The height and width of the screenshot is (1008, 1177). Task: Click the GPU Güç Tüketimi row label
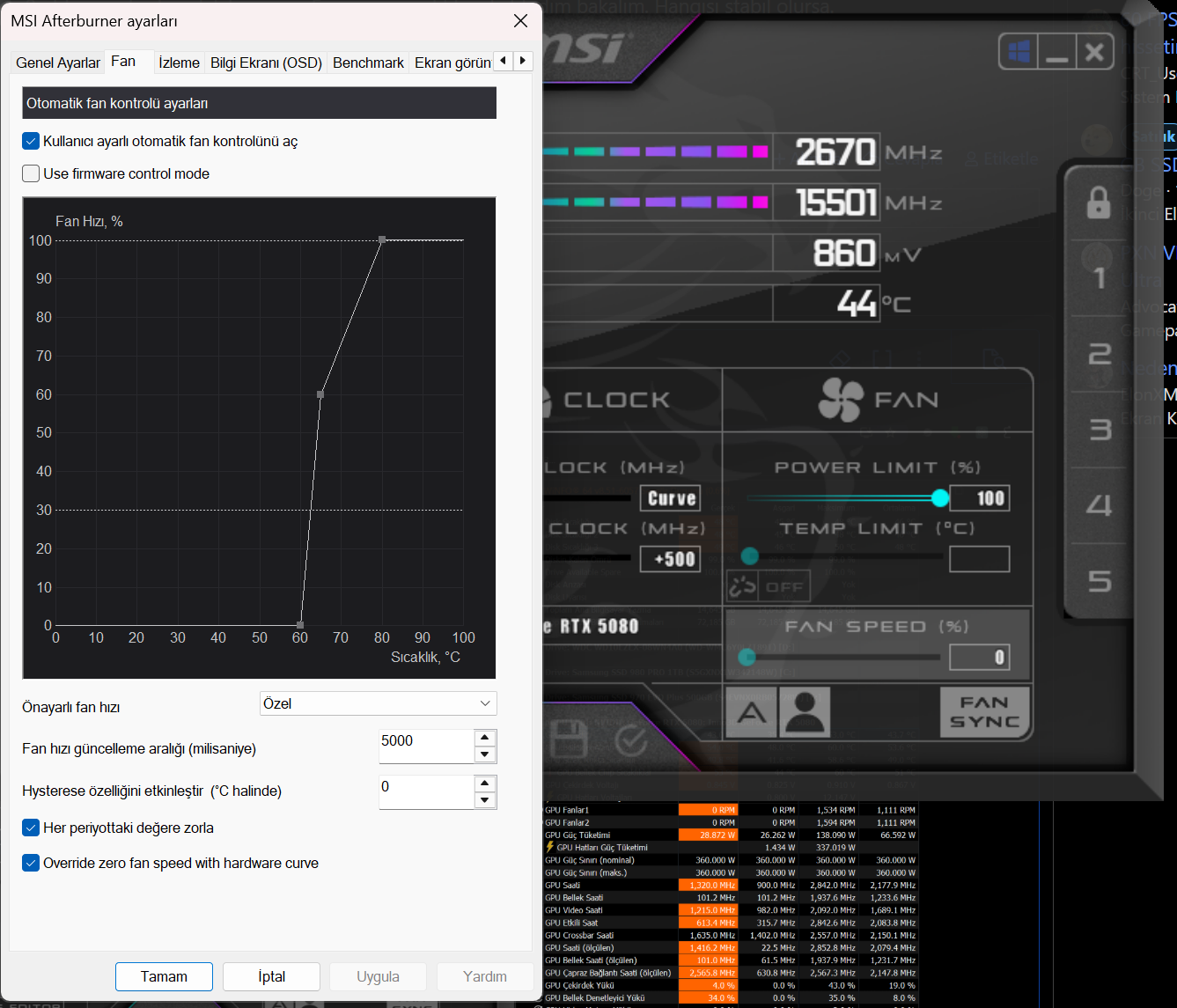pyautogui.click(x=577, y=835)
